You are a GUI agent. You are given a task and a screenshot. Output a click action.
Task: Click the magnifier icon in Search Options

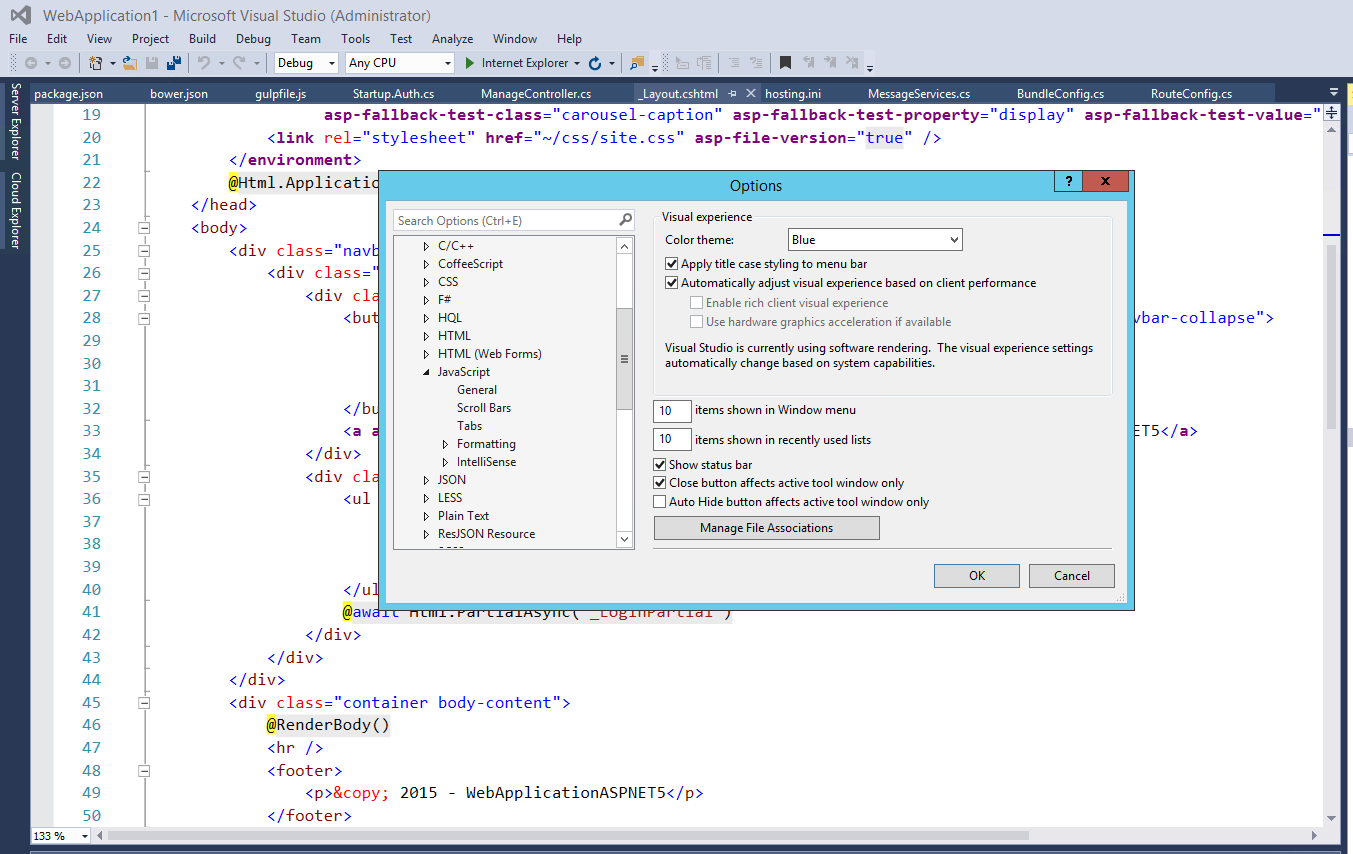(625, 220)
